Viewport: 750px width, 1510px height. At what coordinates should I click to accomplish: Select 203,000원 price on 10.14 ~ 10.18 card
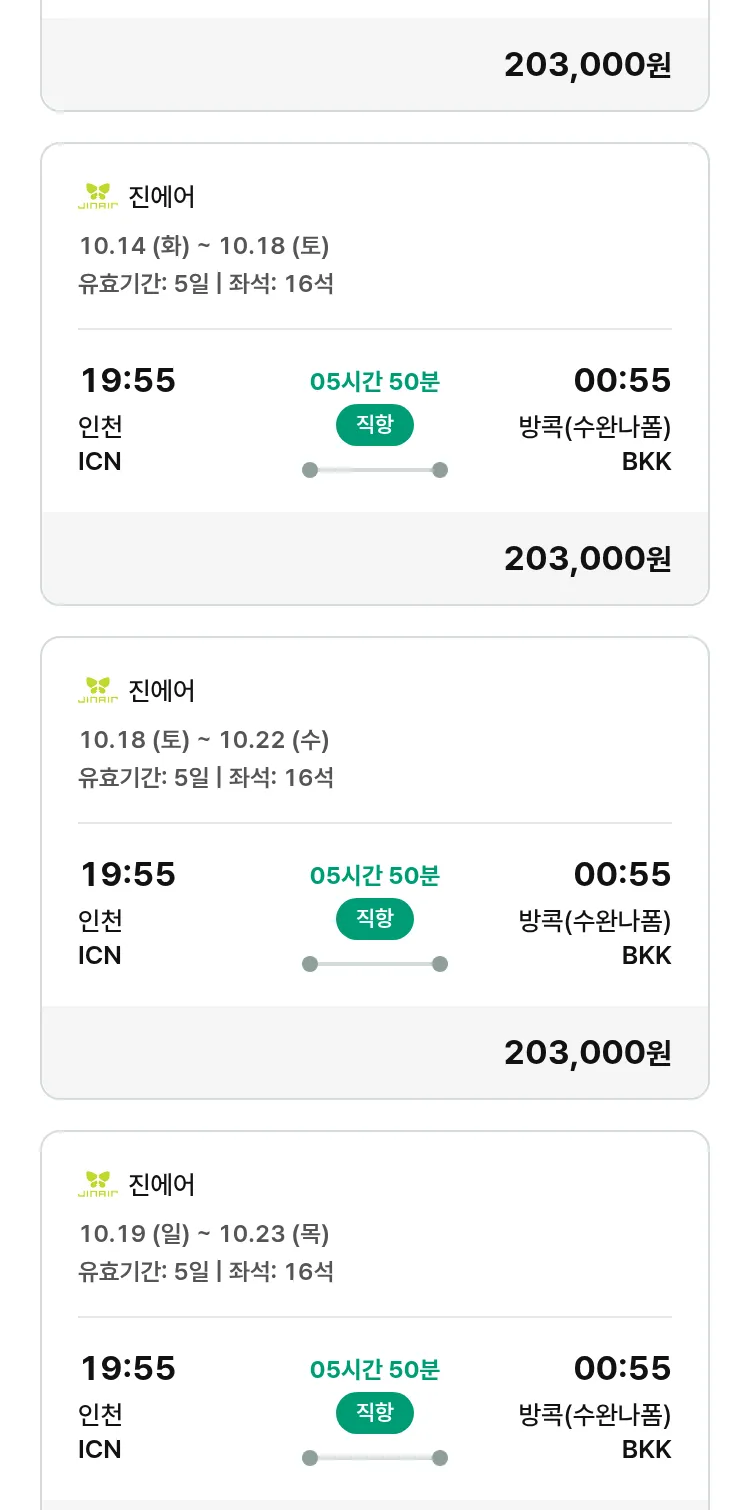point(587,558)
